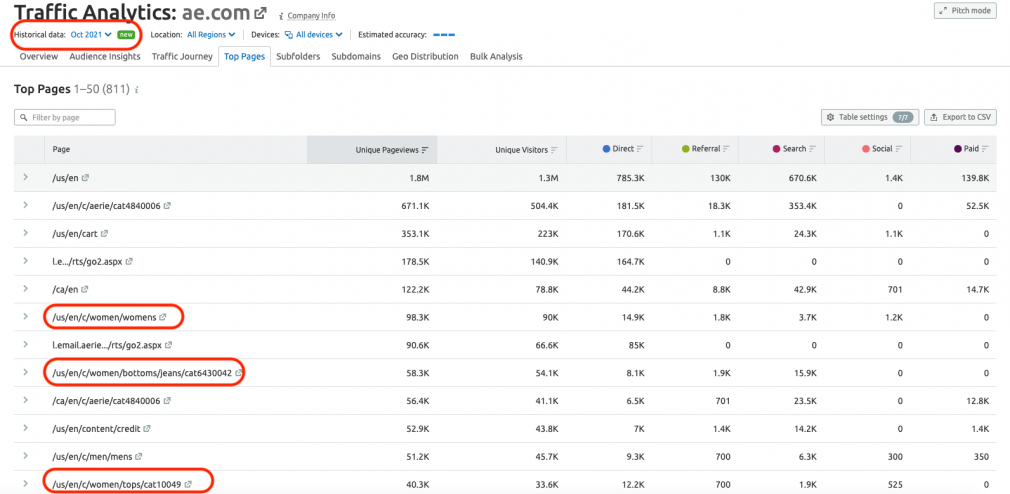The width and height of the screenshot is (1010, 494).
Task: Switch to the Traffic Journey tab
Action: (x=182, y=57)
